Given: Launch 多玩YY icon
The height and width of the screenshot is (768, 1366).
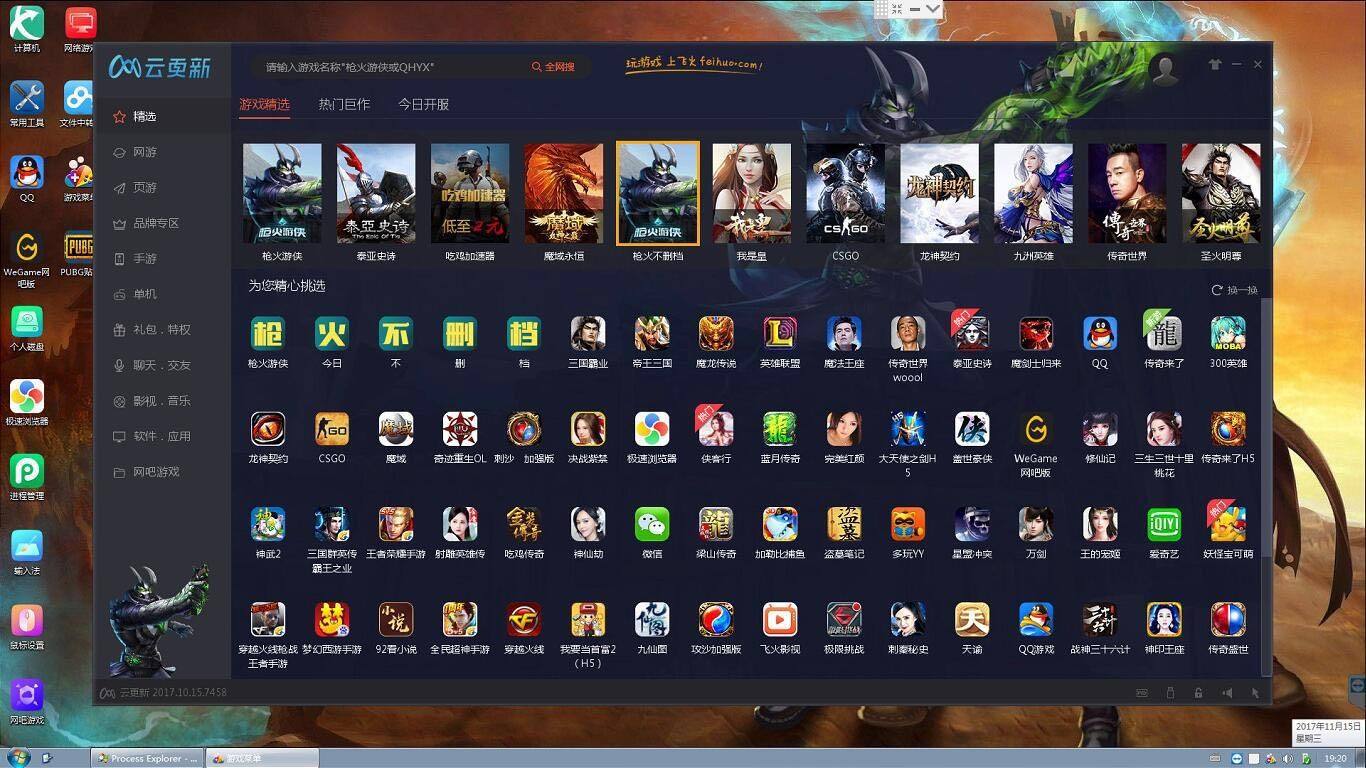Looking at the screenshot, I should [x=908, y=523].
